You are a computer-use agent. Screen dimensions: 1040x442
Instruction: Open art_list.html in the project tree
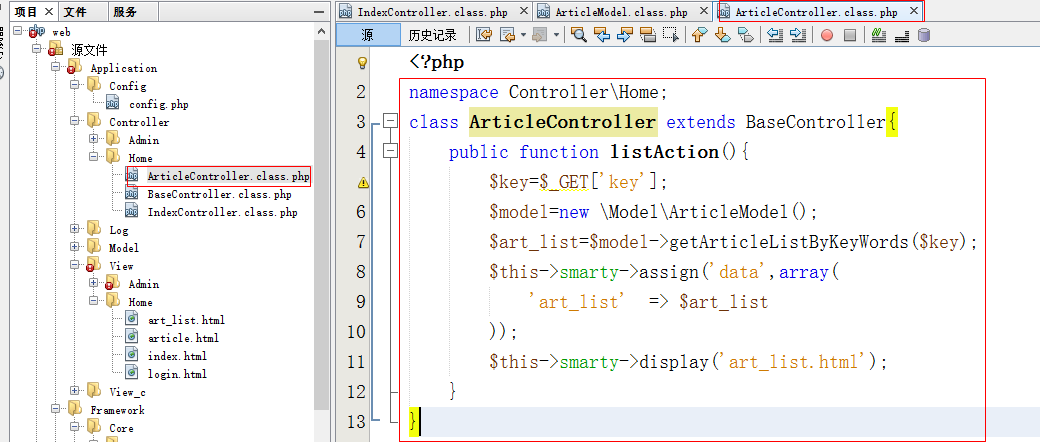click(186, 320)
